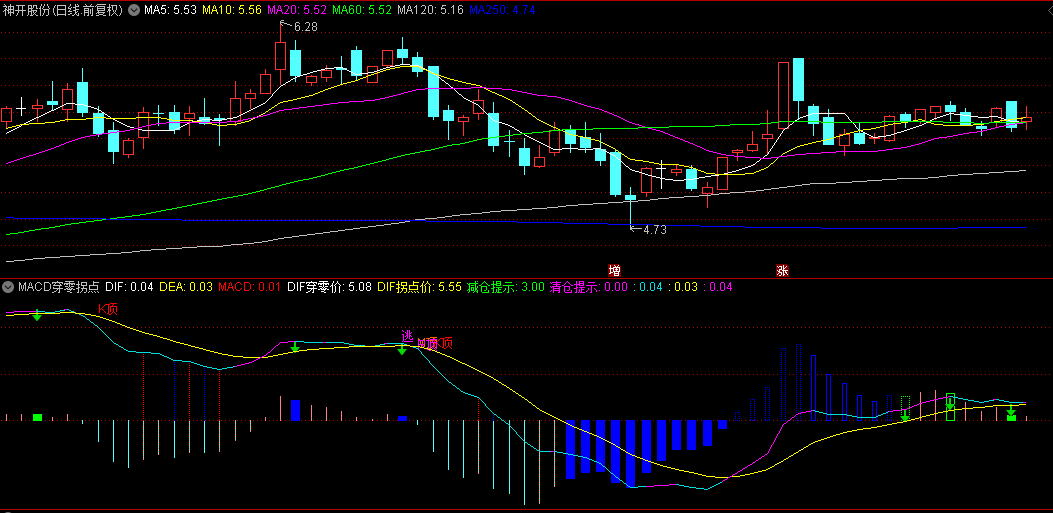Open the dropdown beside 神开股份 chart title
The height and width of the screenshot is (513, 1053).
134,10
